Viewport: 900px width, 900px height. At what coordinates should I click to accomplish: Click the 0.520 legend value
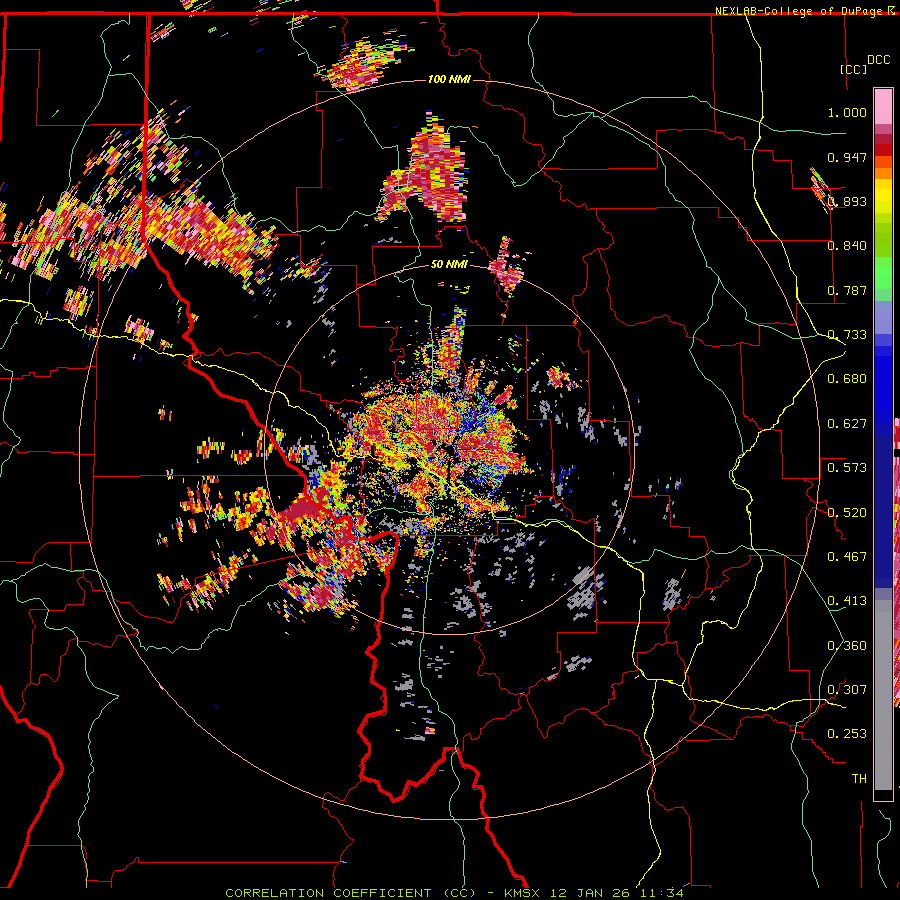click(847, 513)
